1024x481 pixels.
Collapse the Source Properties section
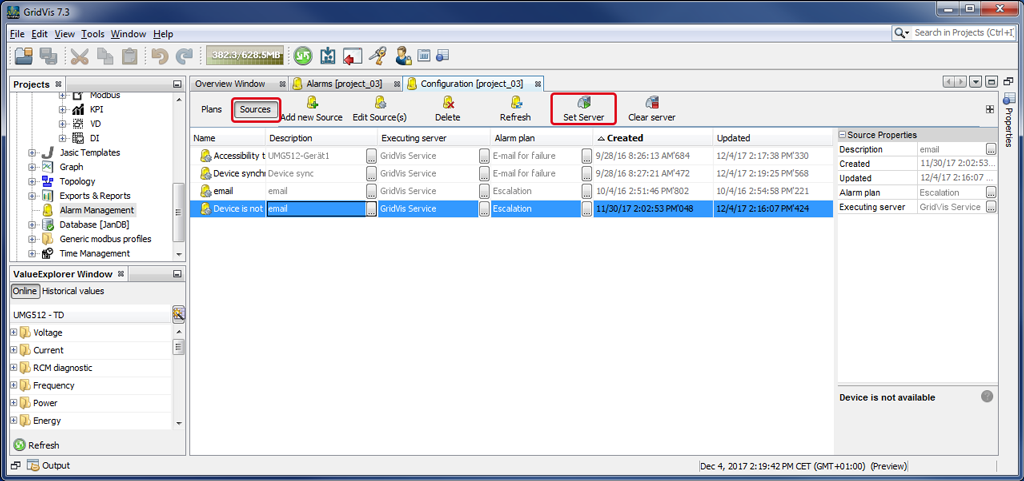(842, 135)
